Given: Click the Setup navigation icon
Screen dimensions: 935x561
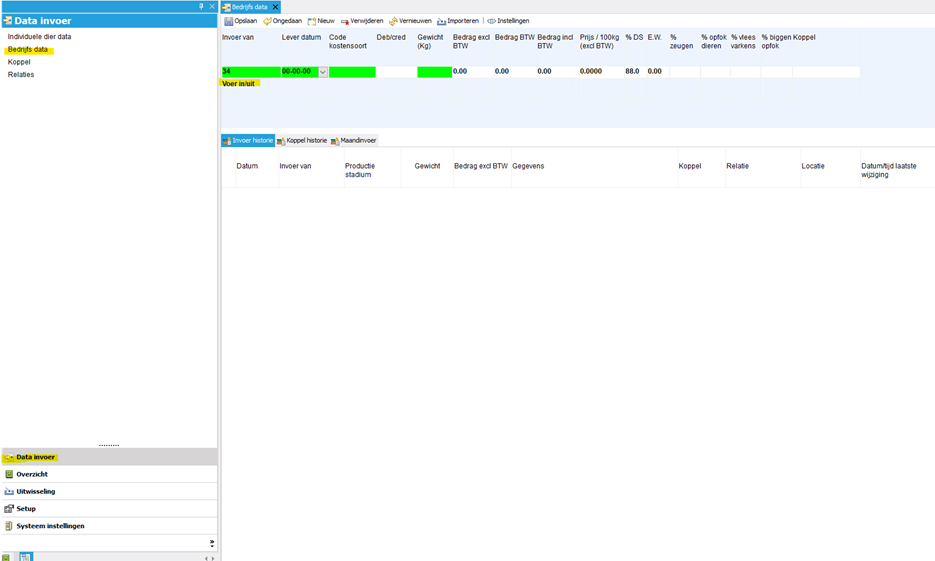Looking at the screenshot, I should [9, 509].
